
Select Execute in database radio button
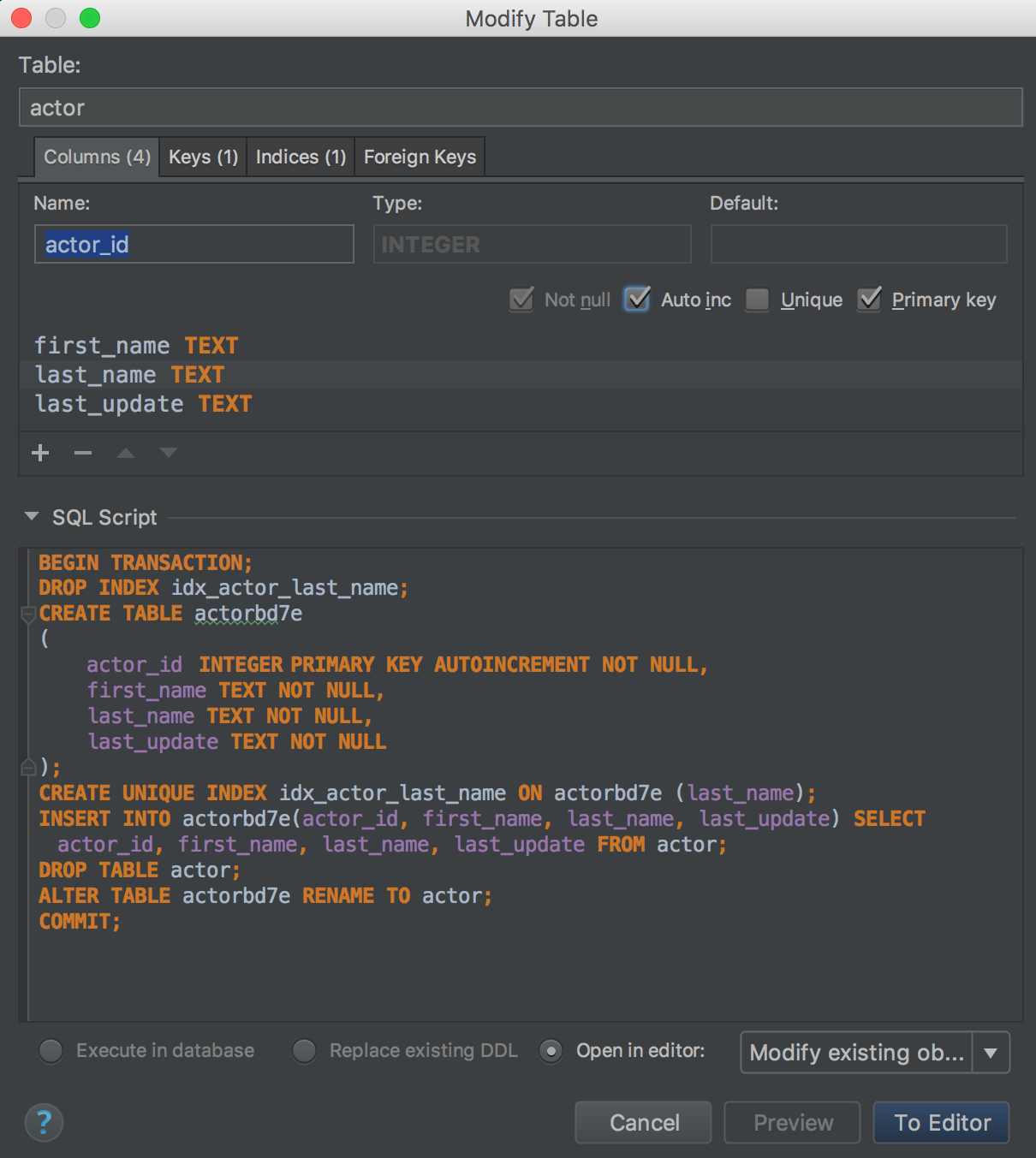pyautogui.click(x=51, y=1051)
